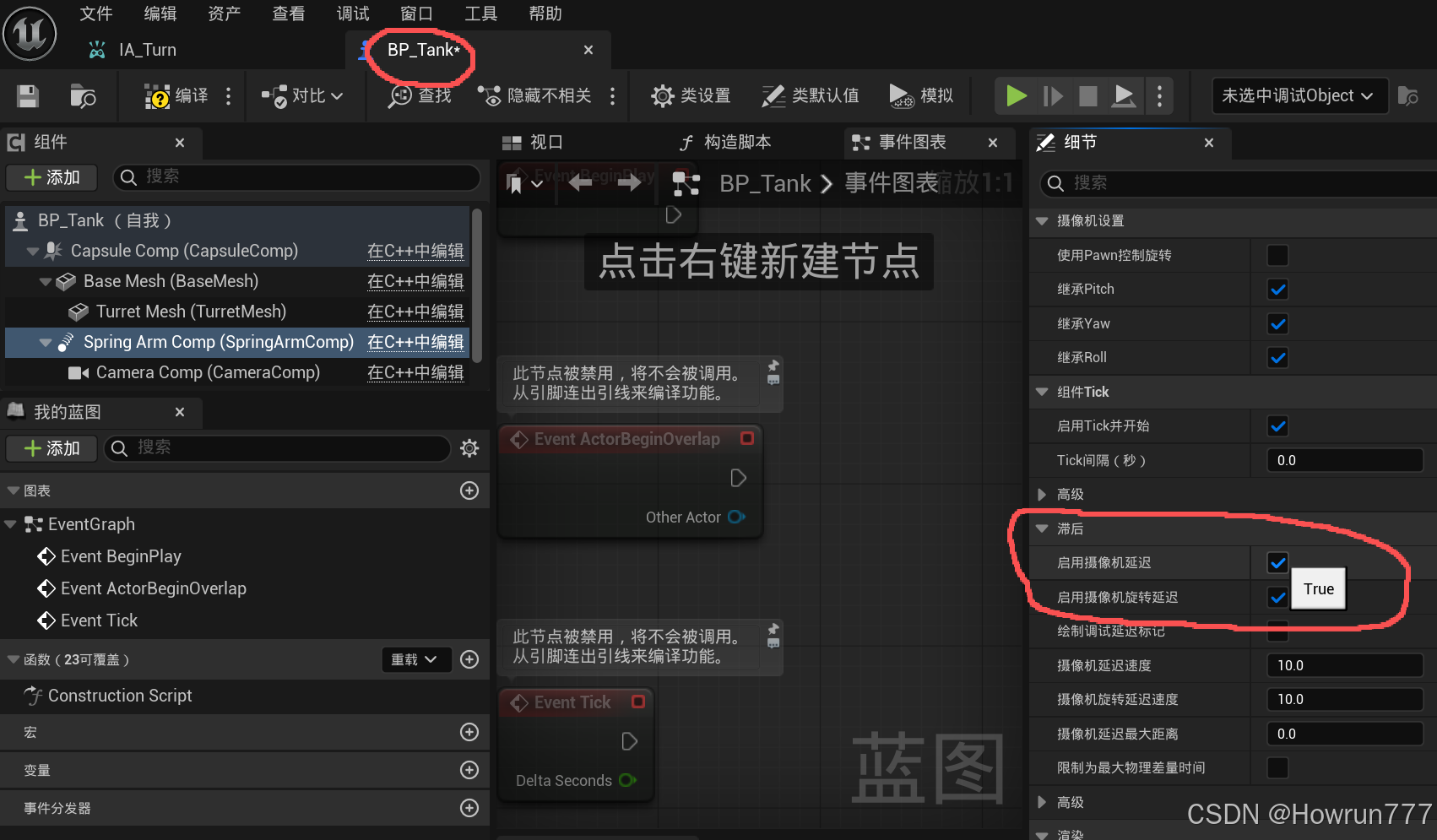
Task: Toggle 继承Yaw checkbox
Action: pos(1278,323)
